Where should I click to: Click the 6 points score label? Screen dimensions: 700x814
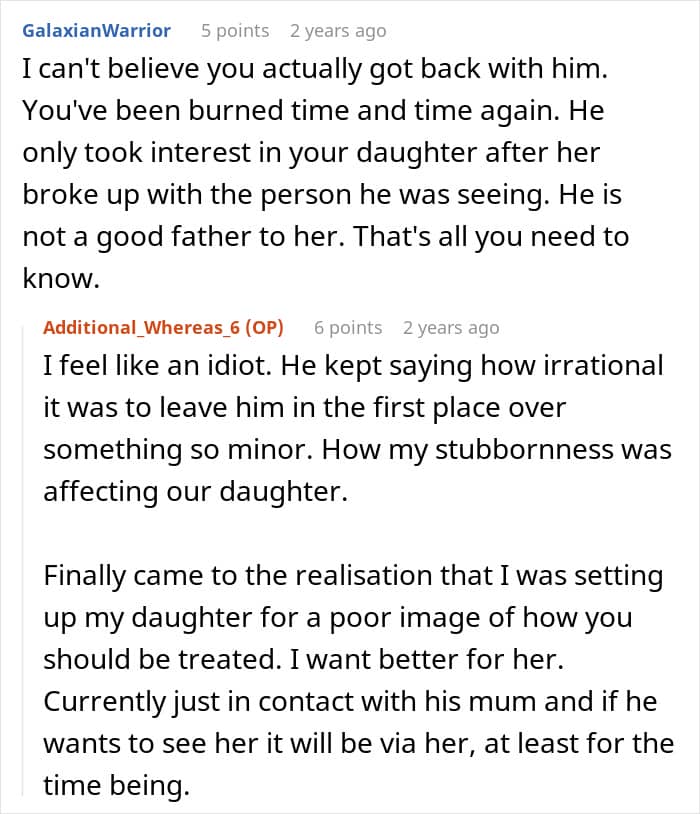click(348, 328)
